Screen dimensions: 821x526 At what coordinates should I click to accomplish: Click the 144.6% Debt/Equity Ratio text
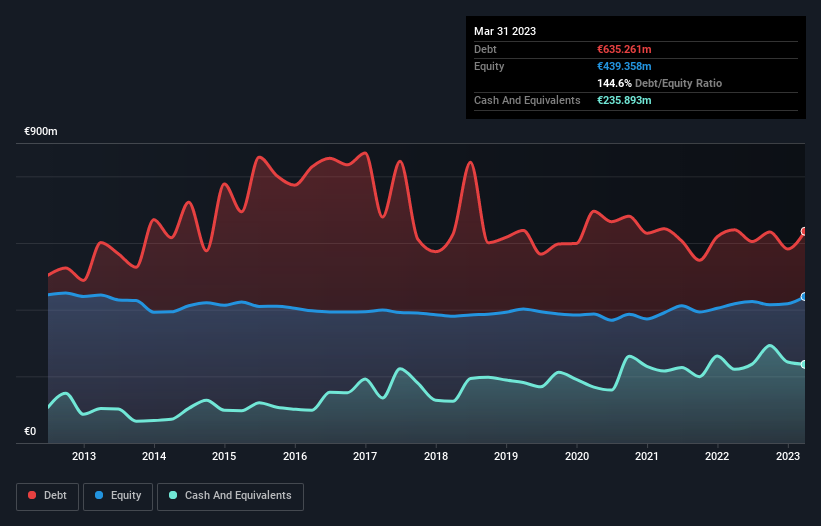[659, 83]
